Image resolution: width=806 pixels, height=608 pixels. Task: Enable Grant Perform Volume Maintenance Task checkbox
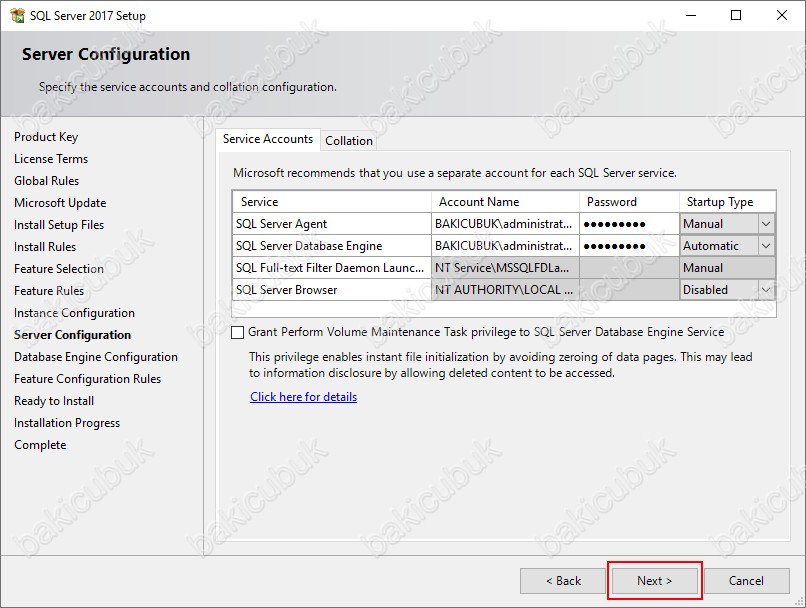pos(237,333)
